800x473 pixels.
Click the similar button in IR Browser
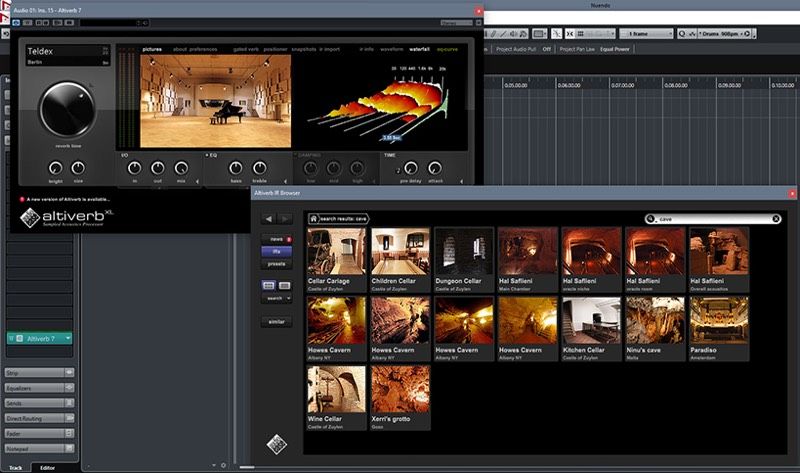(x=277, y=322)
